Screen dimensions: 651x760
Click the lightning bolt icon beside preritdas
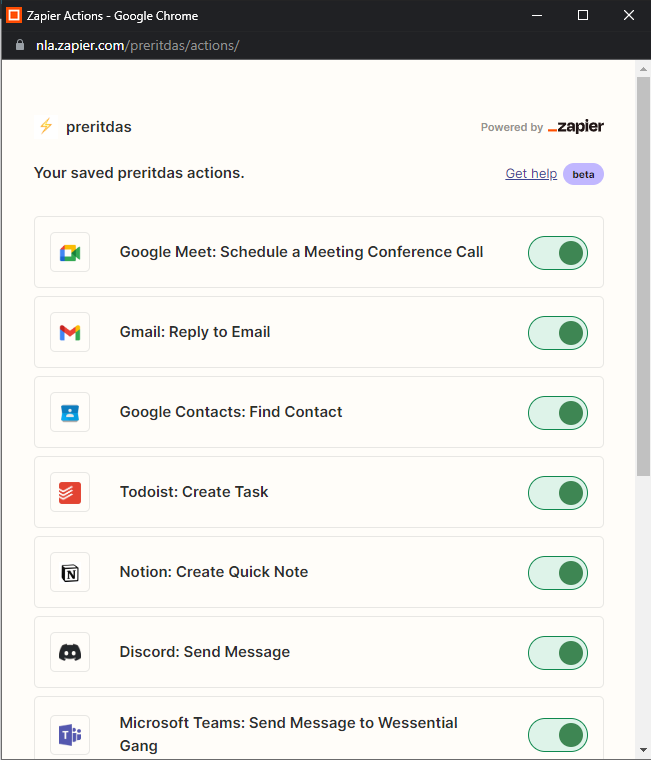[46, 126]
